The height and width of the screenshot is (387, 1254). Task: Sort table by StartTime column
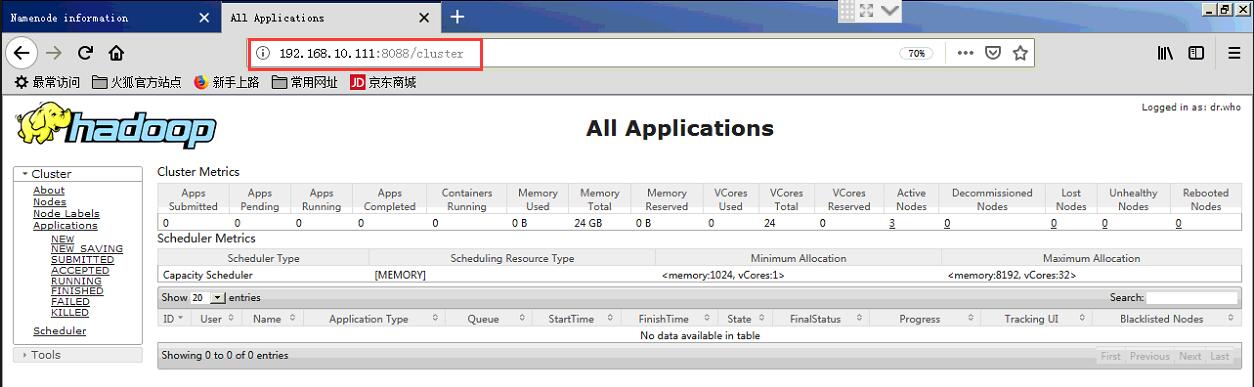point(577,319)
